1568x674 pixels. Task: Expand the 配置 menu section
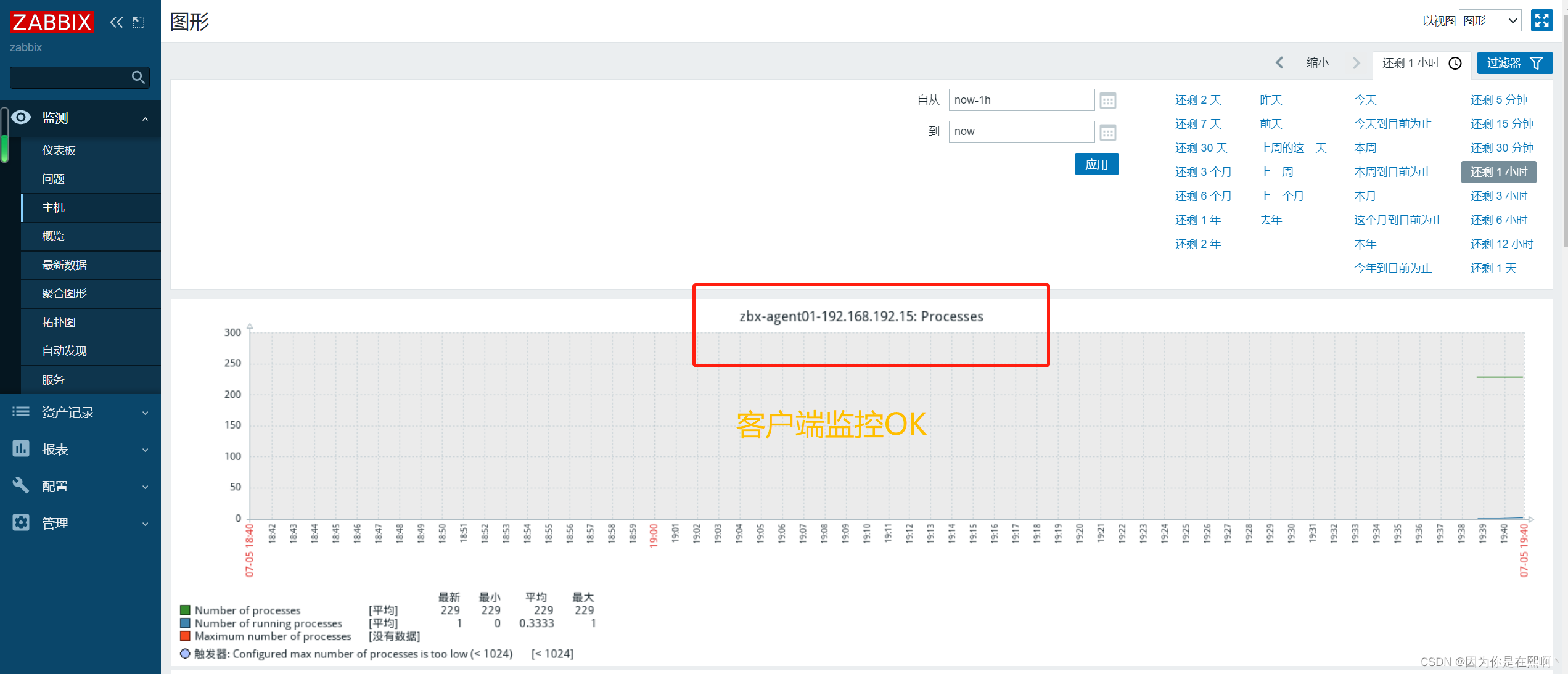[x=145, y=487]
